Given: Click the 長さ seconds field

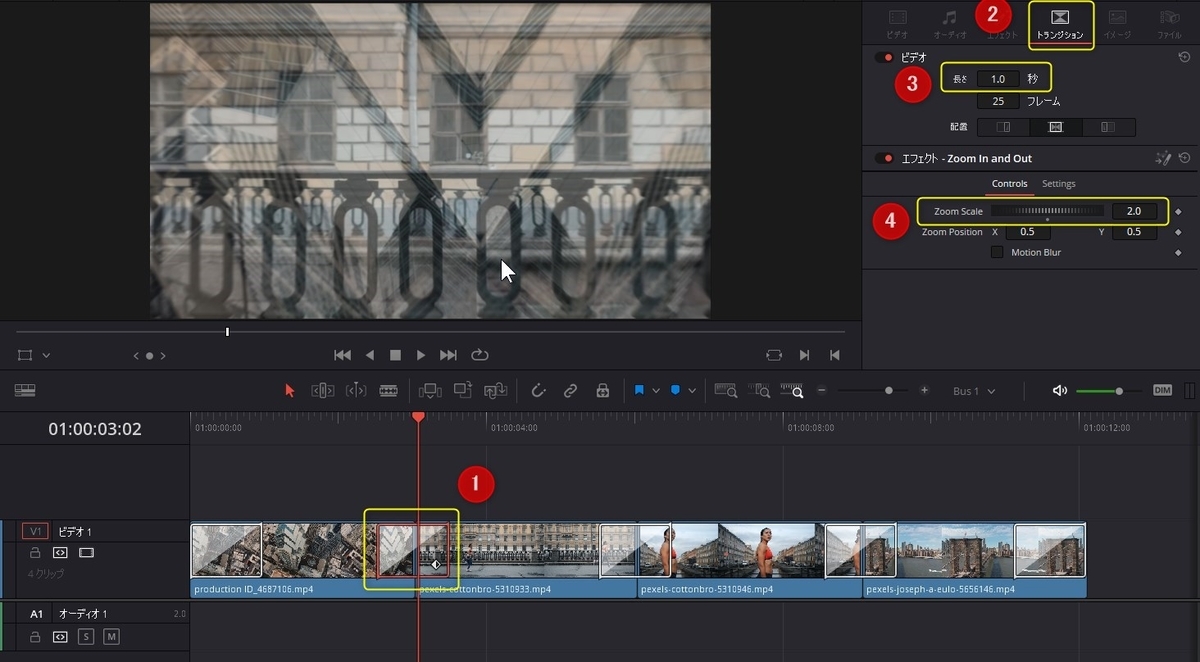Looking at the screenshot, I should (x=998, y=79).
